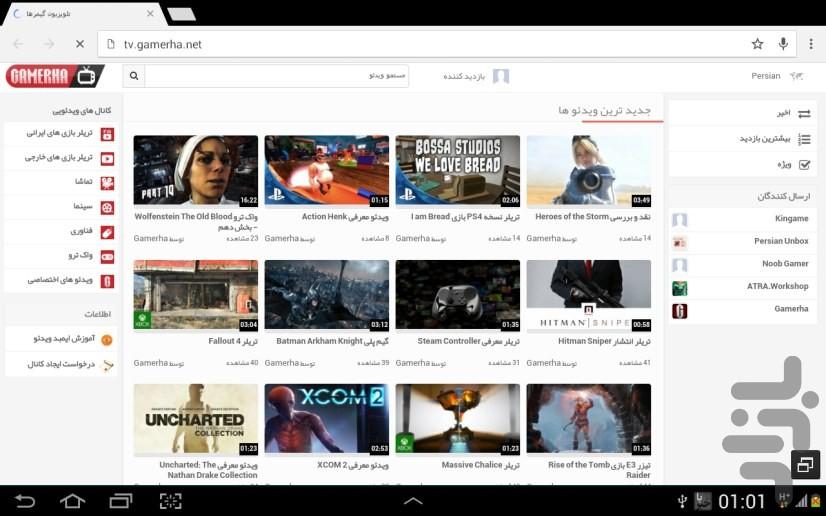Stop page loading with X button
The width and height of the screenshot is (826, 516).
pyautogui.click(x=80, y=44)
